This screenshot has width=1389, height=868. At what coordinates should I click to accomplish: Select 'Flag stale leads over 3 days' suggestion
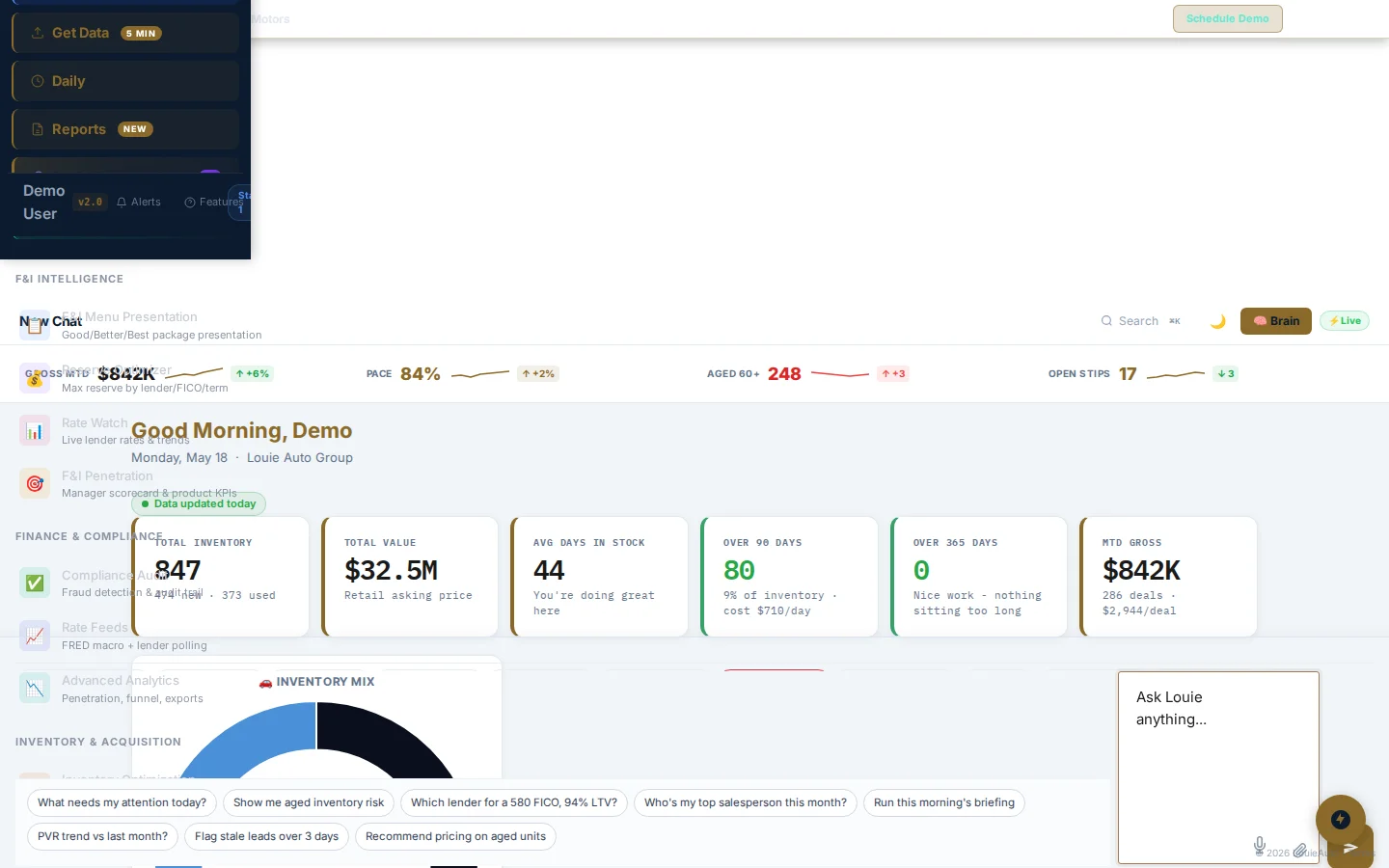click(266, 836)
